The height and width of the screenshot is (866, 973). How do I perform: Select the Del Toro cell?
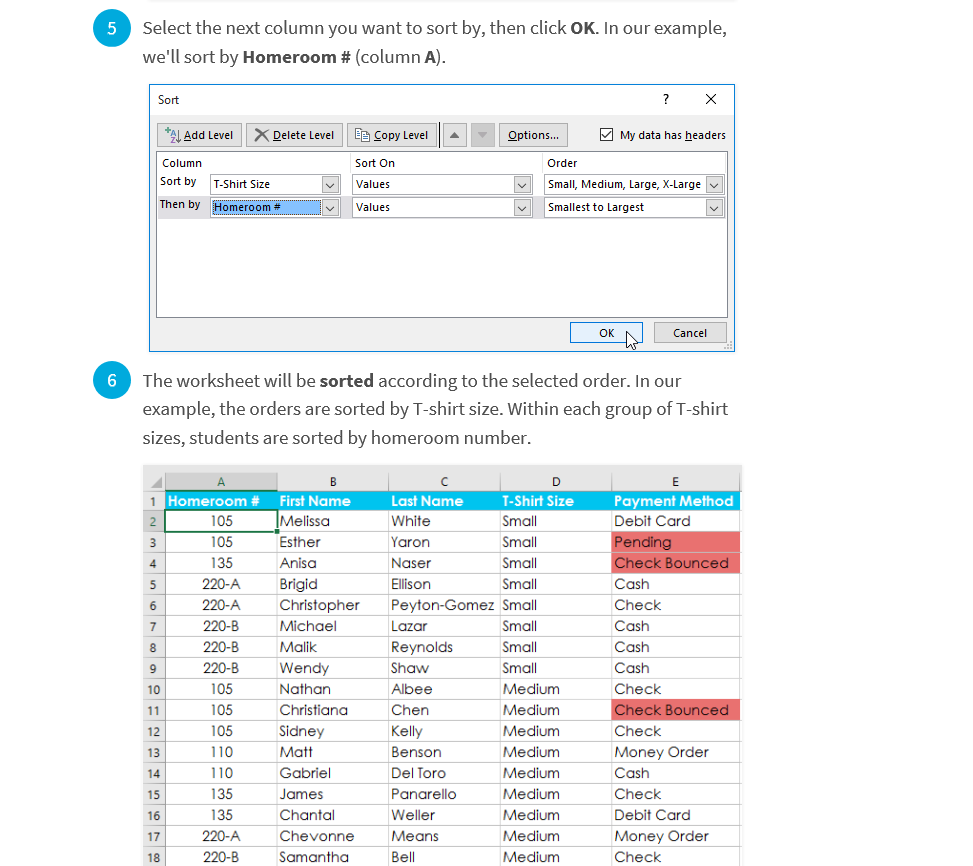[444, 773]
